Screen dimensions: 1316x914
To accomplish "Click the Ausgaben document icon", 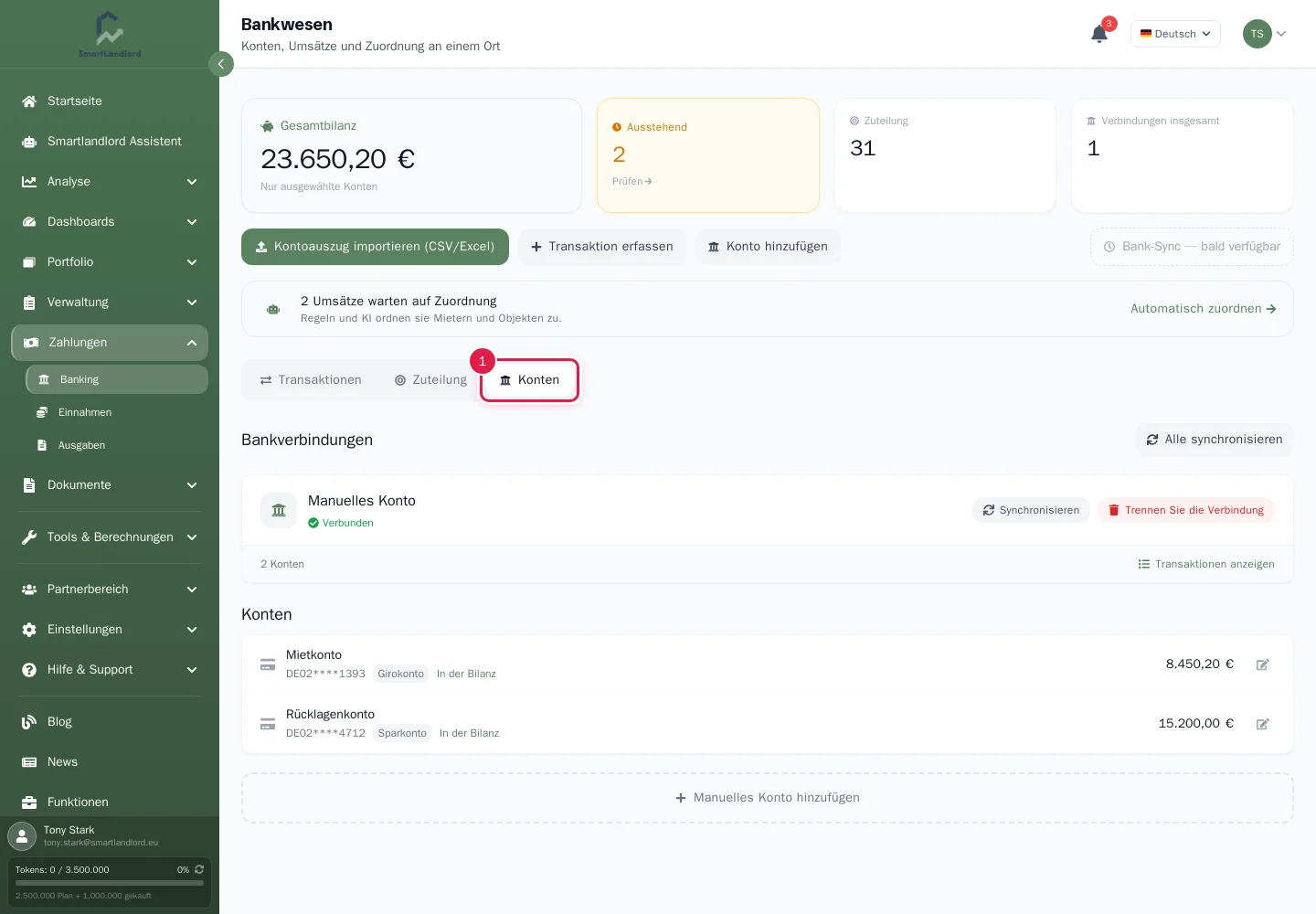I will pyautogui.click(x=42, y=445).
